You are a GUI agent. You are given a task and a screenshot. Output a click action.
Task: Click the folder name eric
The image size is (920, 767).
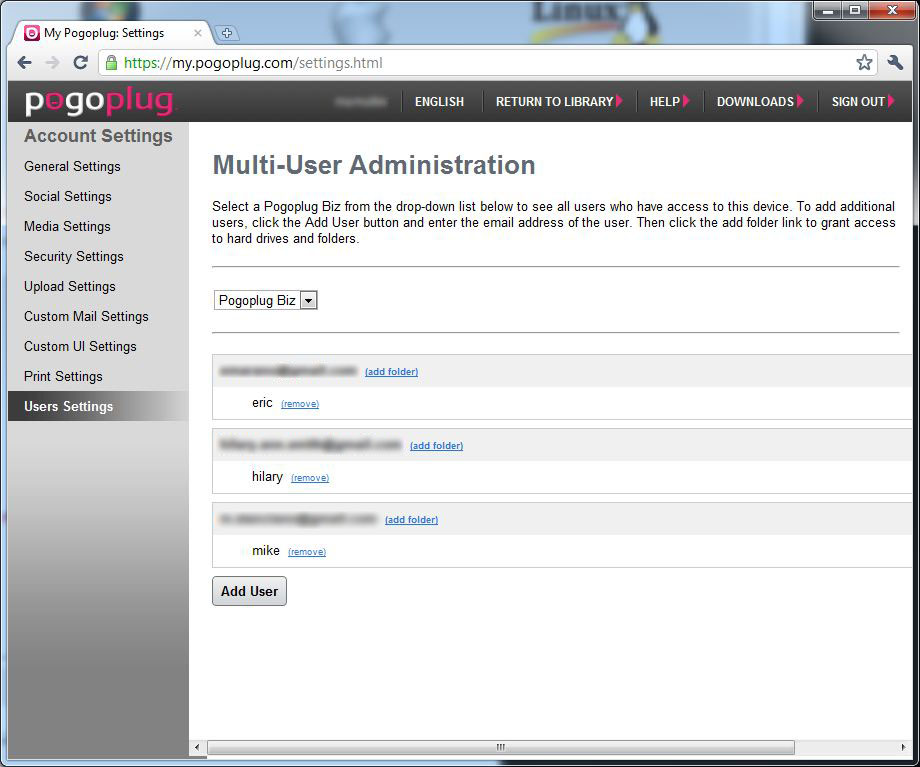[262, 403]
